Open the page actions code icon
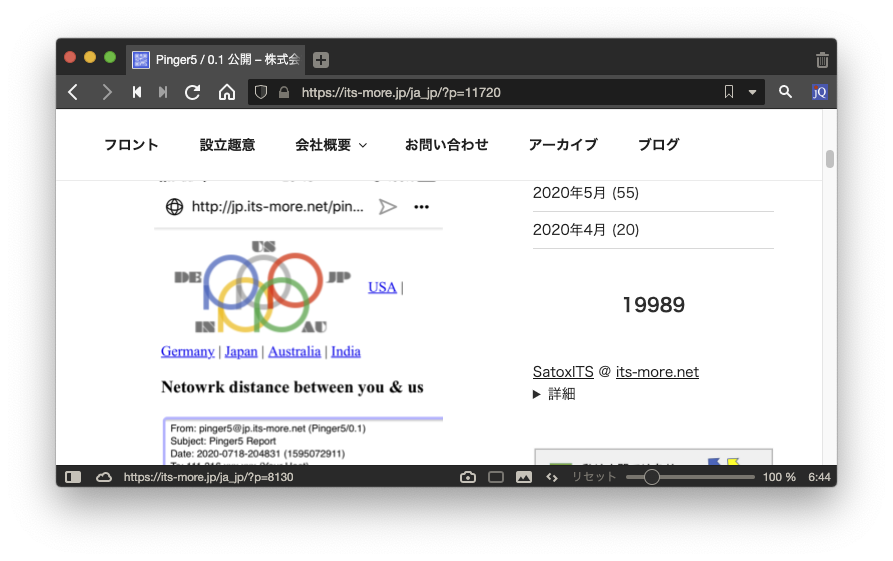The image size is (893, 561). pos(551,477)
